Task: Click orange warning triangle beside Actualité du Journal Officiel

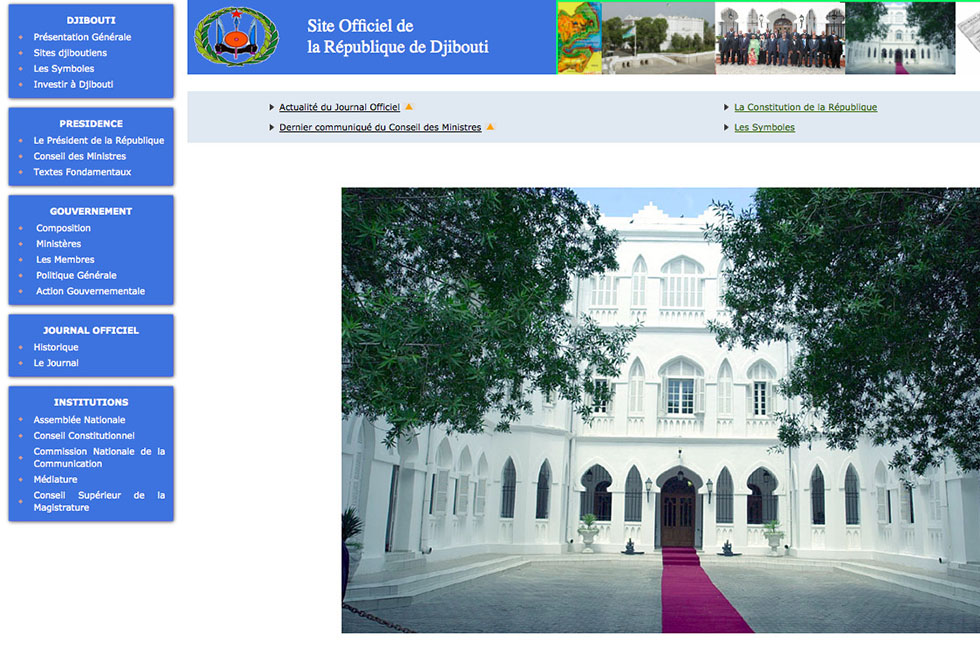Action: pos(409,107)
